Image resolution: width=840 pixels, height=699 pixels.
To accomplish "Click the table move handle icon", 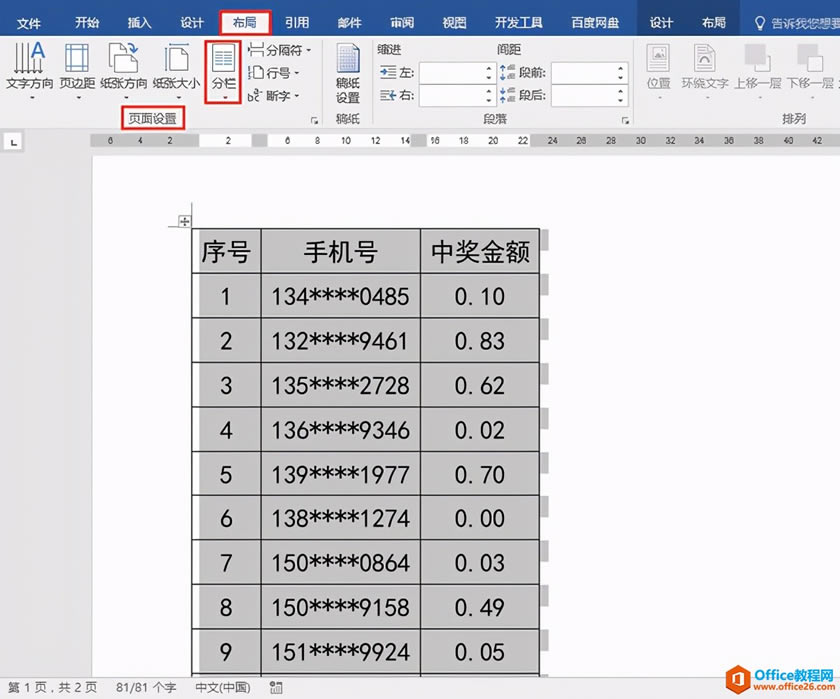I will pyautogui.click(x=184, y=221).
